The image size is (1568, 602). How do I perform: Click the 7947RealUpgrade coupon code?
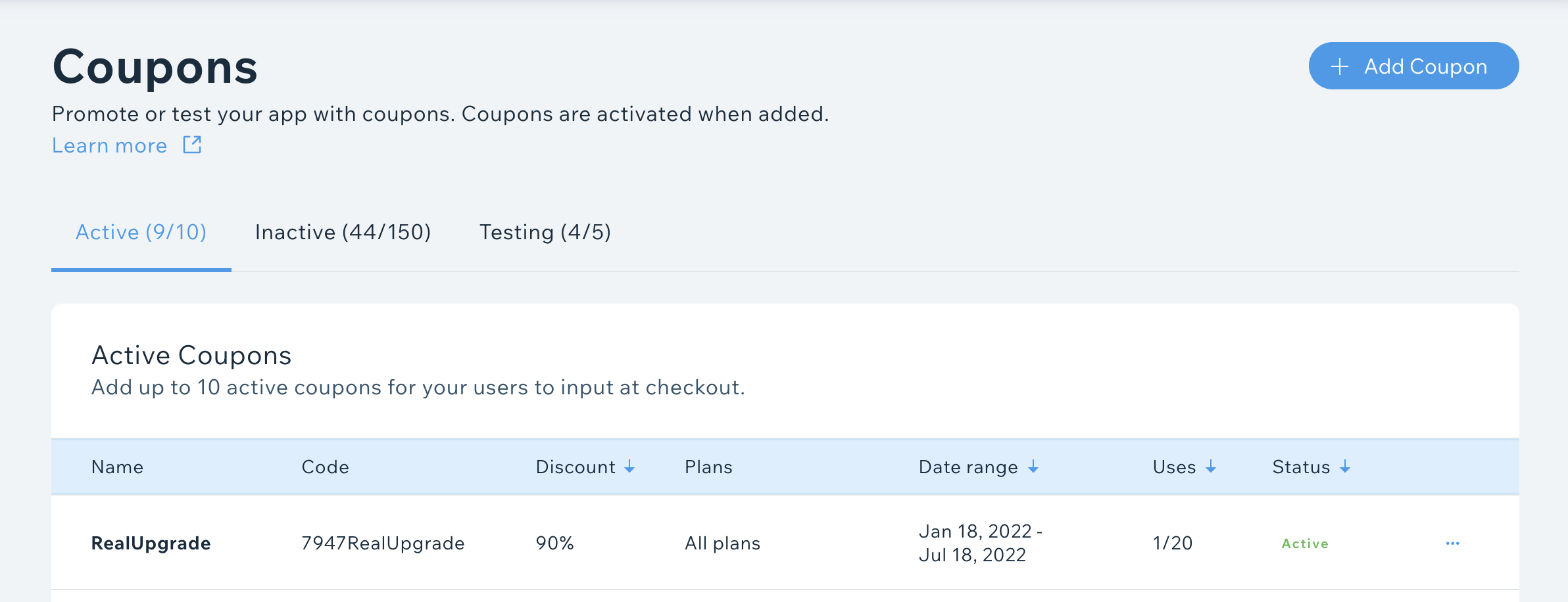tap(383, 544)
